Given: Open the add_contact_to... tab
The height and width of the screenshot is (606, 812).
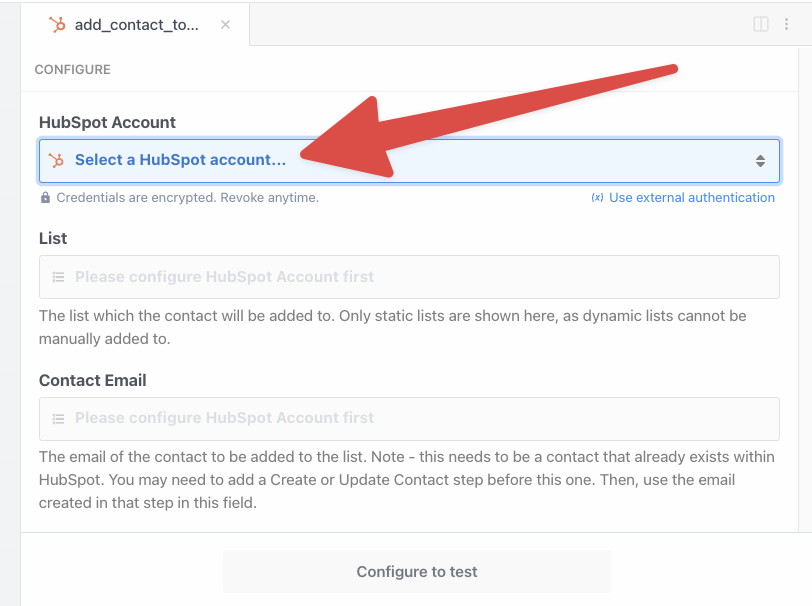Looking at the screenshot, I should tap(136, 25).
